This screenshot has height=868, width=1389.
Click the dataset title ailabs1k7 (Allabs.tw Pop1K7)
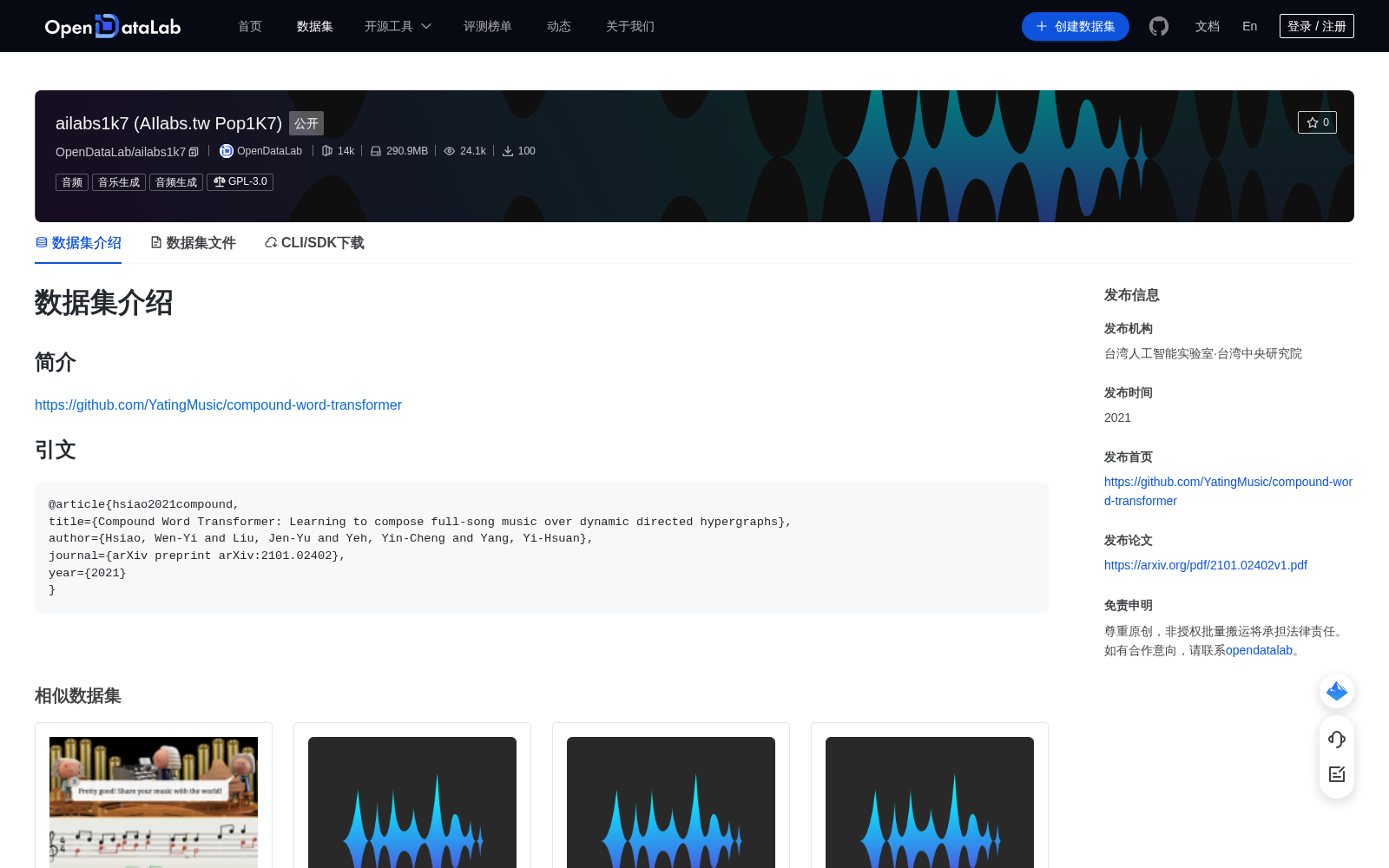coord(168,123)
